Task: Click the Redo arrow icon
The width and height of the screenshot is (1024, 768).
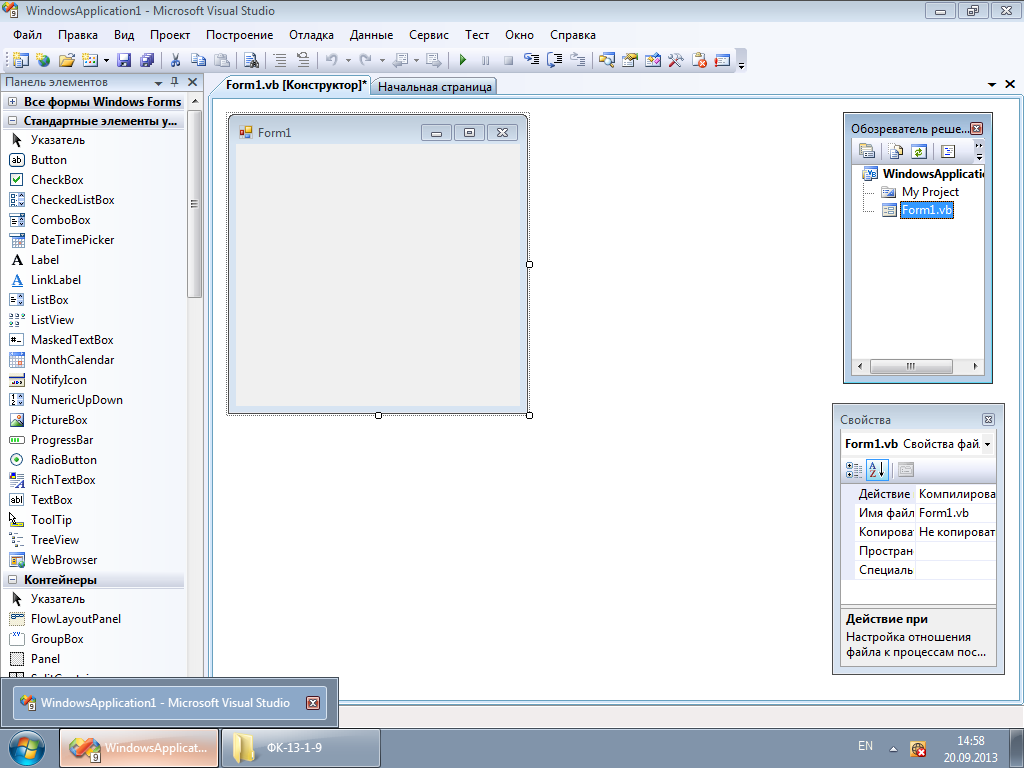Action: click(366, 60)
